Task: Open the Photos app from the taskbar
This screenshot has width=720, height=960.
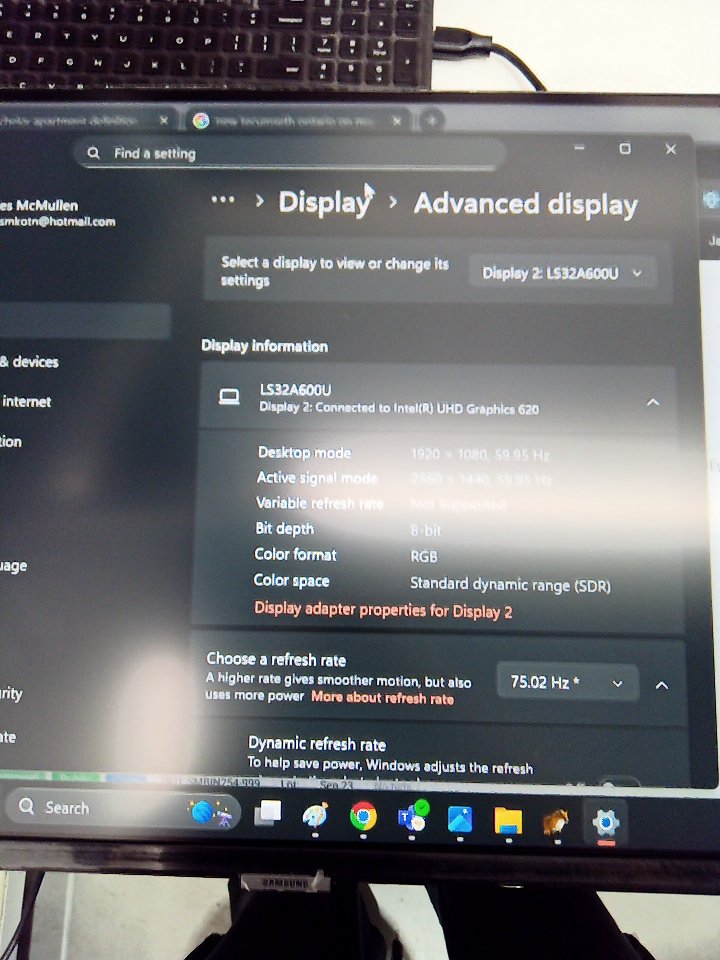Action: click(x=460, y=819)
